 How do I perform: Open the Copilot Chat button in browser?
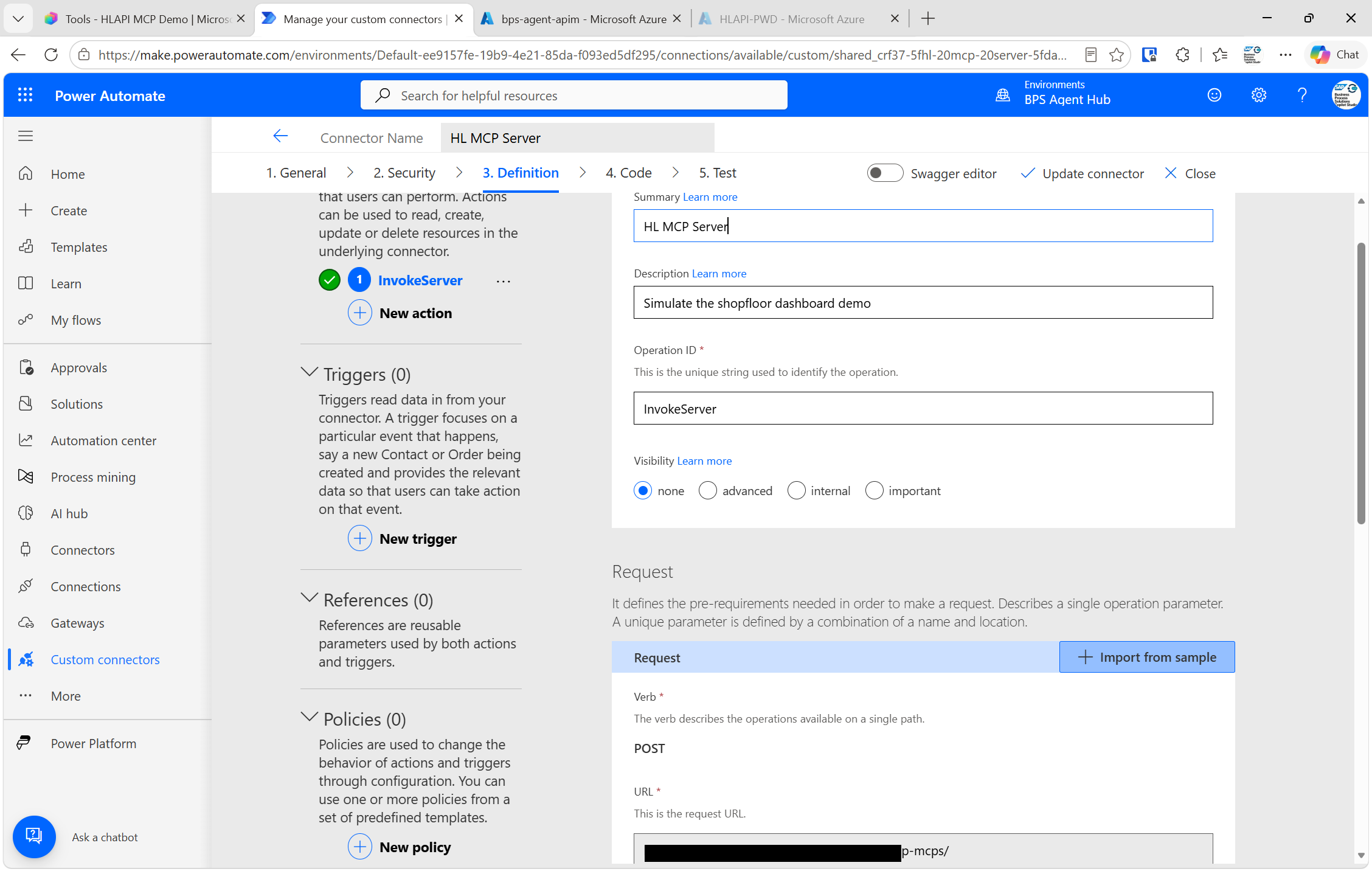pos(1335,55)
